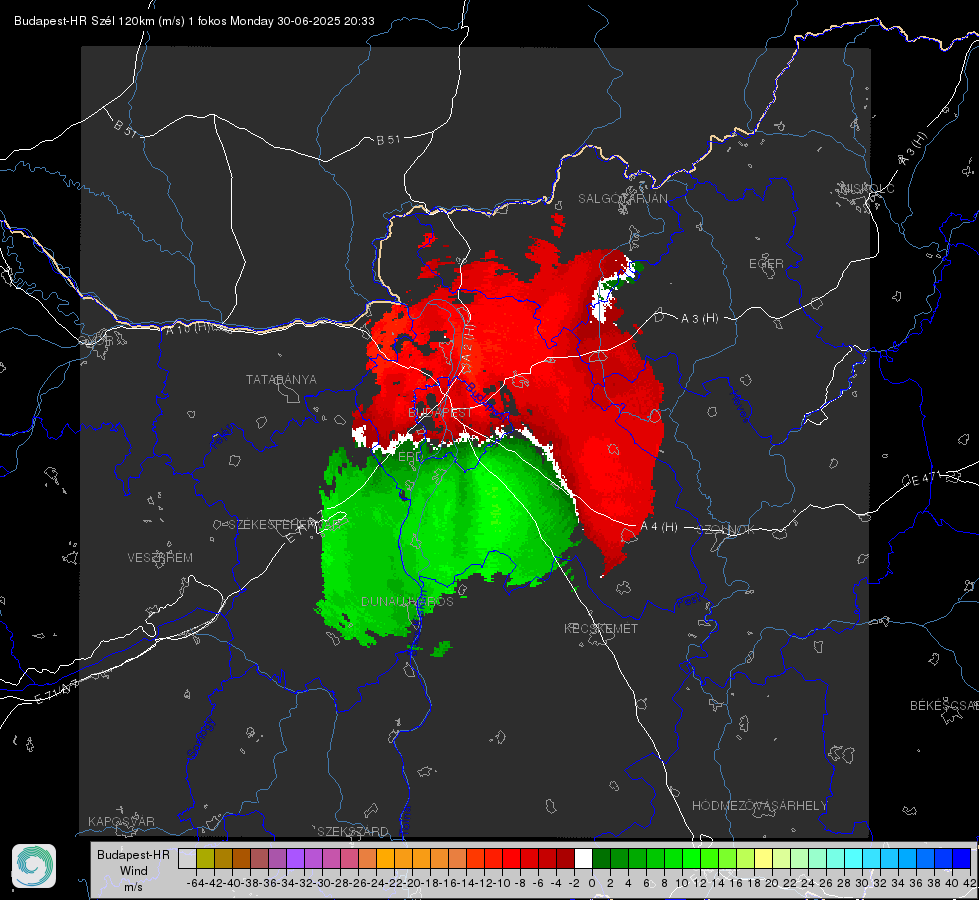Image resolution: width=979 pixels, height=900 pixels.
Task: Select the blue Heves county label
Action: 739,407
